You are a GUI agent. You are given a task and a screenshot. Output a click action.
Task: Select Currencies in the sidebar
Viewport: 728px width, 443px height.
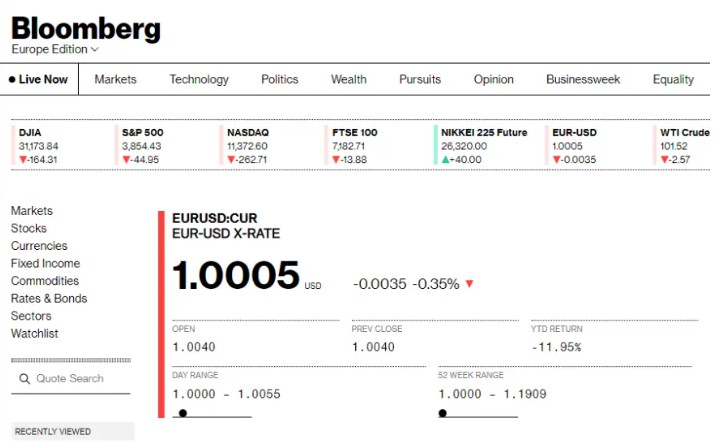click(39, 246)
